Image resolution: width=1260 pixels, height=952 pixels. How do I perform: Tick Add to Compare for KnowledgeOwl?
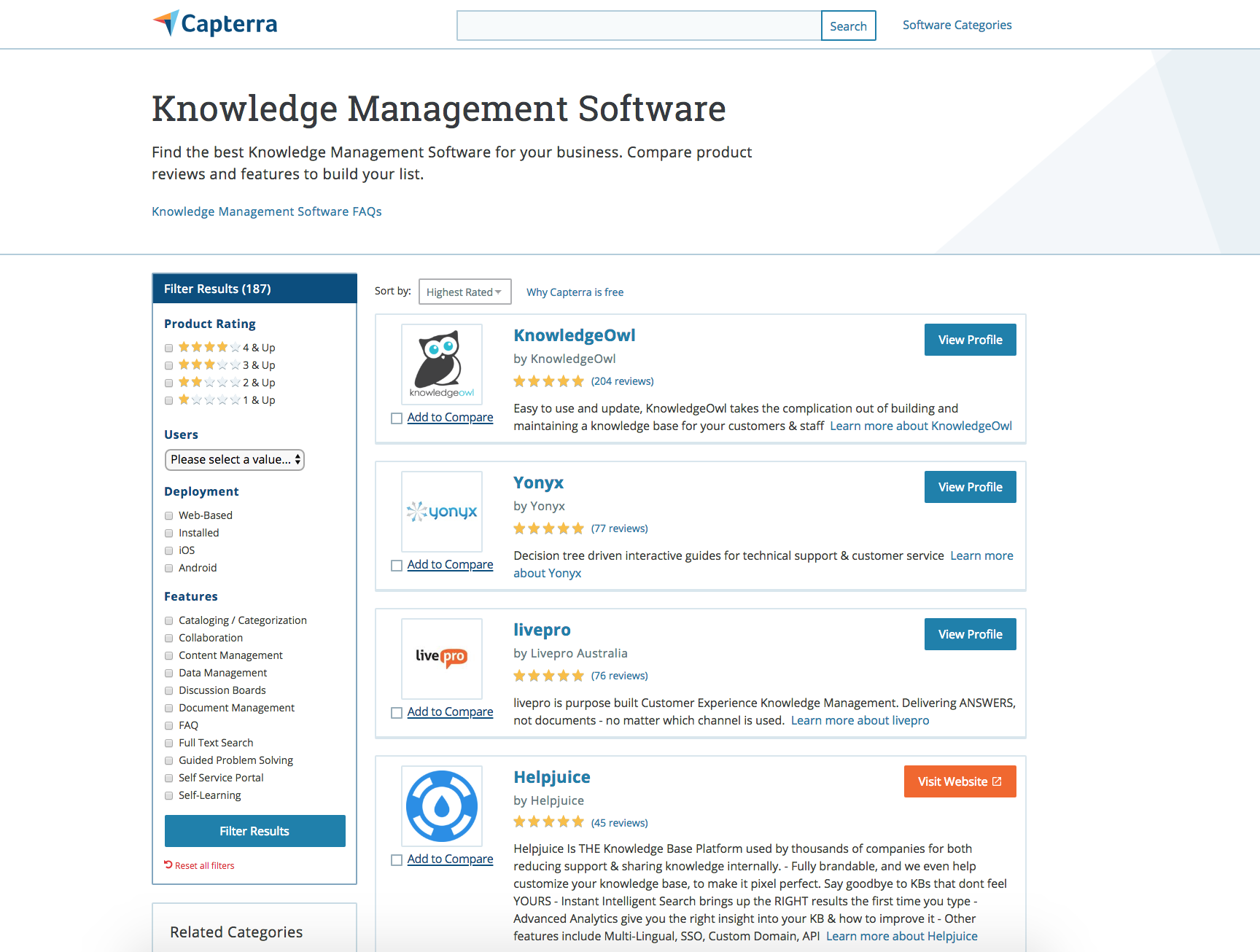coord(397,418)
